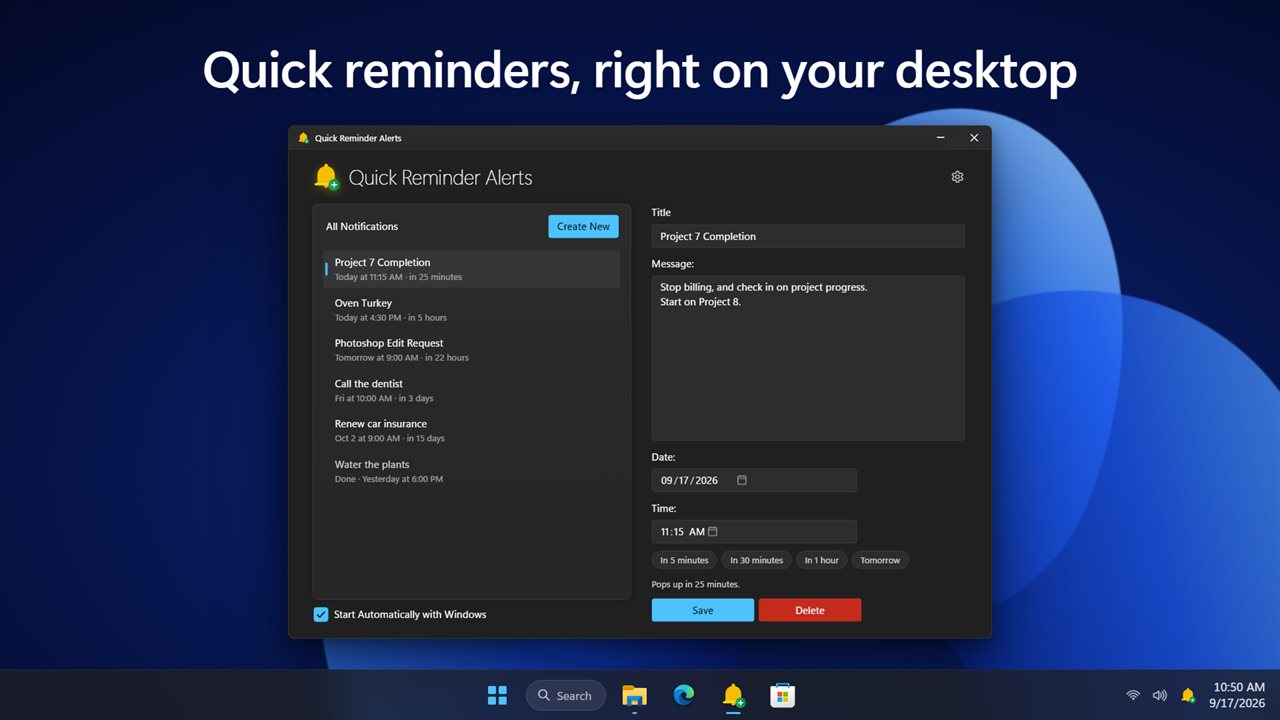
Task: Toggle Start Automatically with Windows checkbox
Action: 321,614
